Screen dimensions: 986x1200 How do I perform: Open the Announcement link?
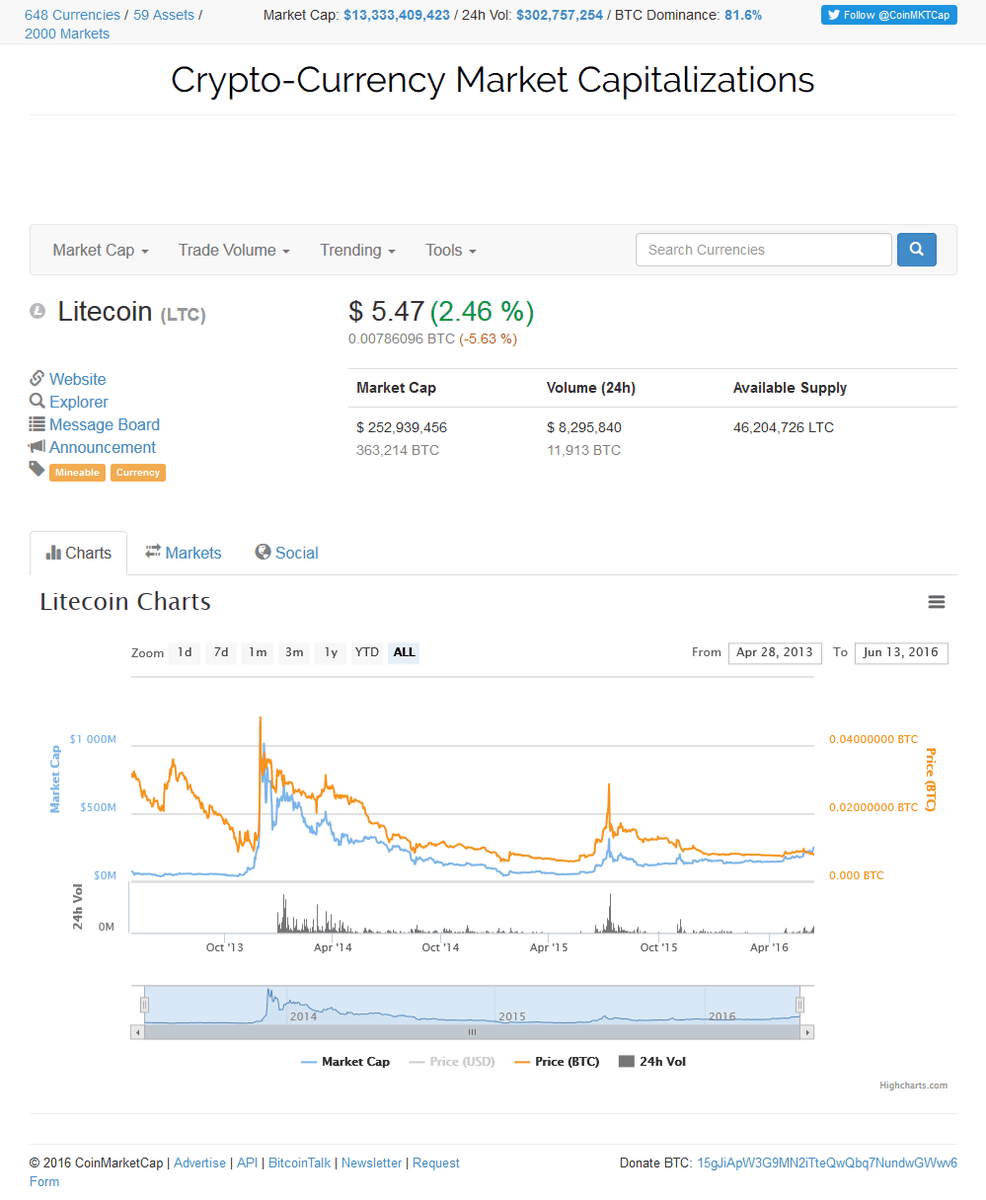[103, 448]
